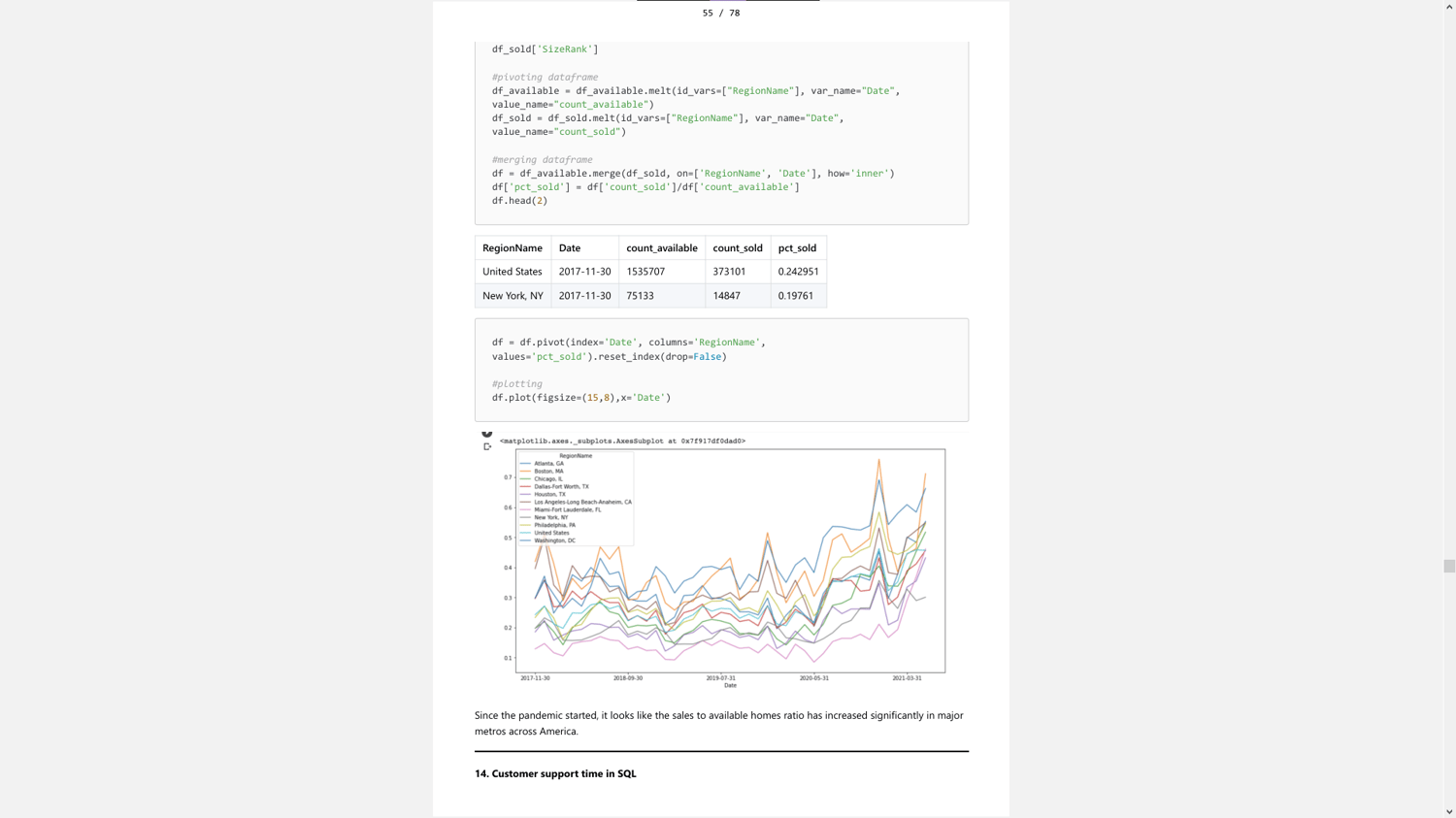Click the 2019-07-31 x-axis tick label

(x=721, y=678)
